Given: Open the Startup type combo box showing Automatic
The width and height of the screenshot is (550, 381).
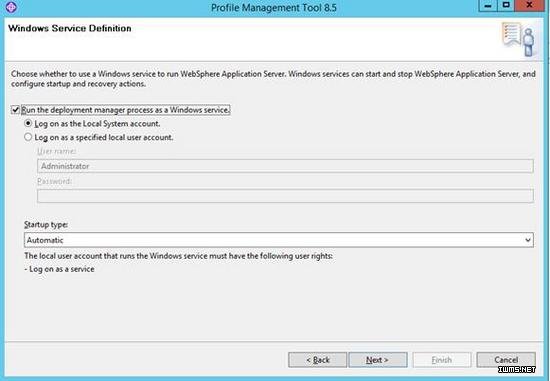Looking at the screenshot, I should click(x=279, y=240).
